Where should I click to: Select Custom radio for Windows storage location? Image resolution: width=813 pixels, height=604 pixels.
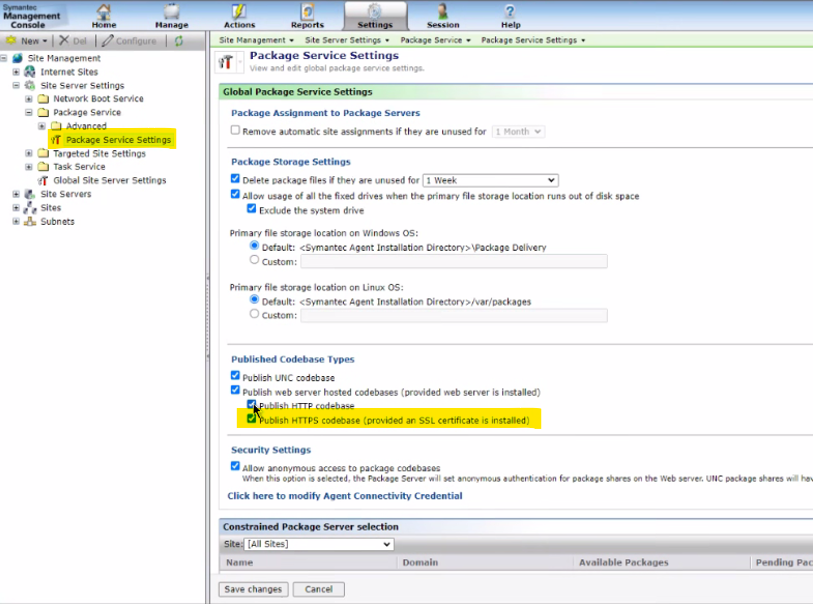pyautogui.click(x=254, y=261)
